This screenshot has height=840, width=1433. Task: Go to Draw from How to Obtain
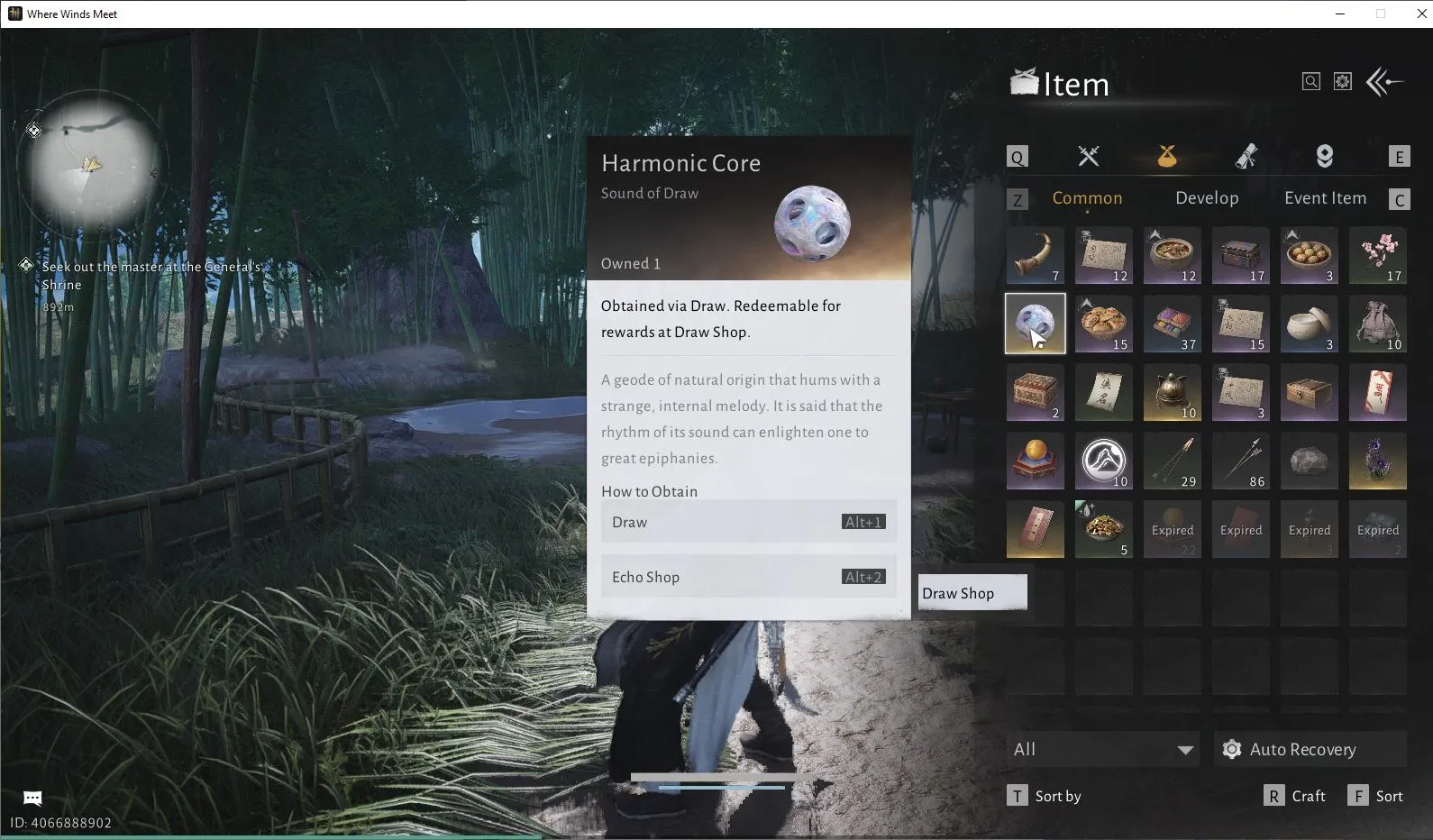[749, 522]
